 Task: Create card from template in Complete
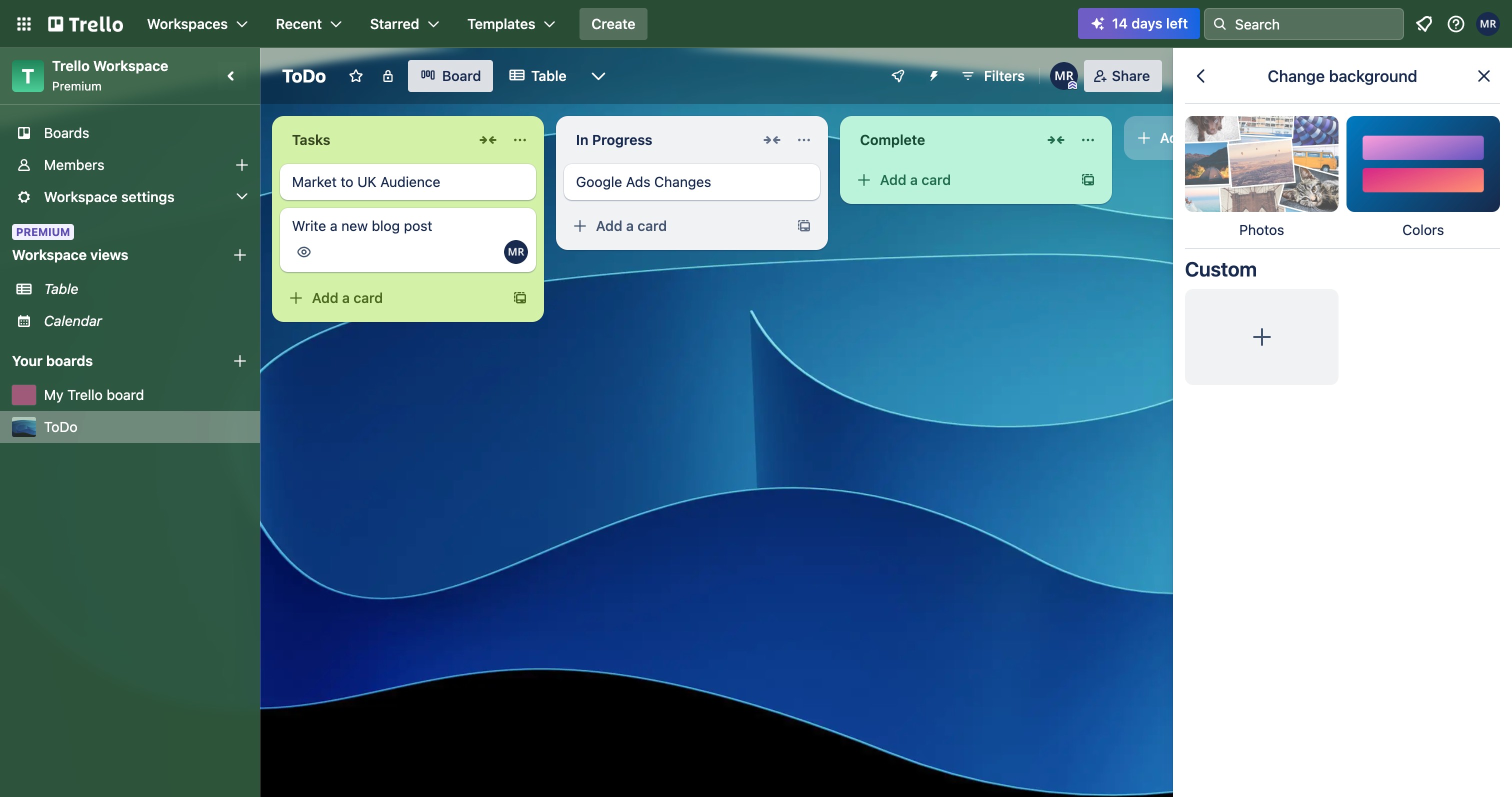[x=1087, y=179]
